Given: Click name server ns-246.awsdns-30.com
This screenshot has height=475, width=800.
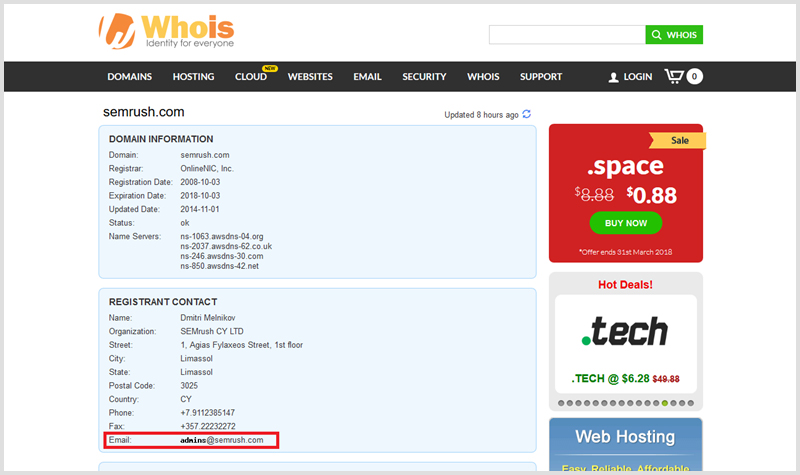Looking at the screenshot, I should (x=221, y=256).
